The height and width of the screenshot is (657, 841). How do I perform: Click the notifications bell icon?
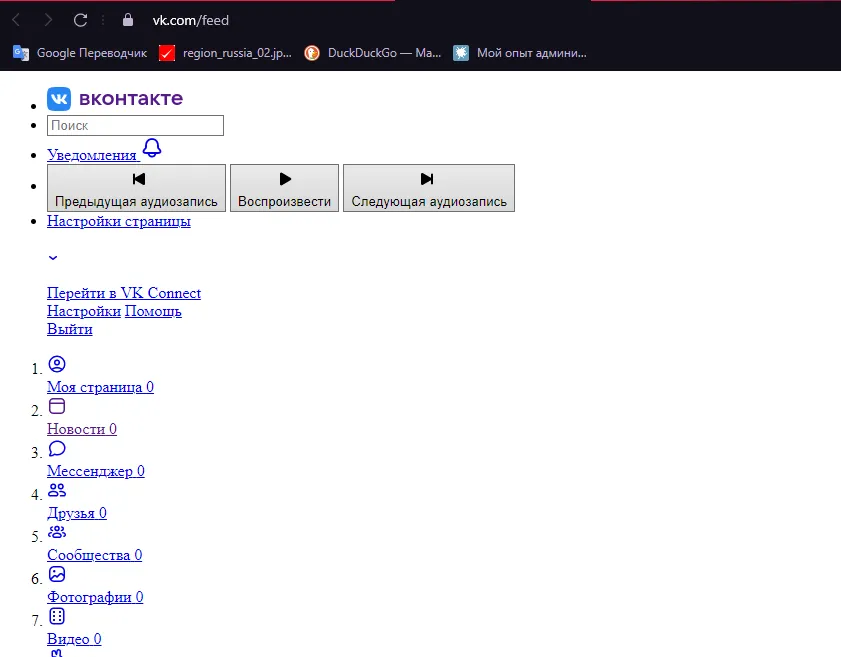tap(152, 147)
